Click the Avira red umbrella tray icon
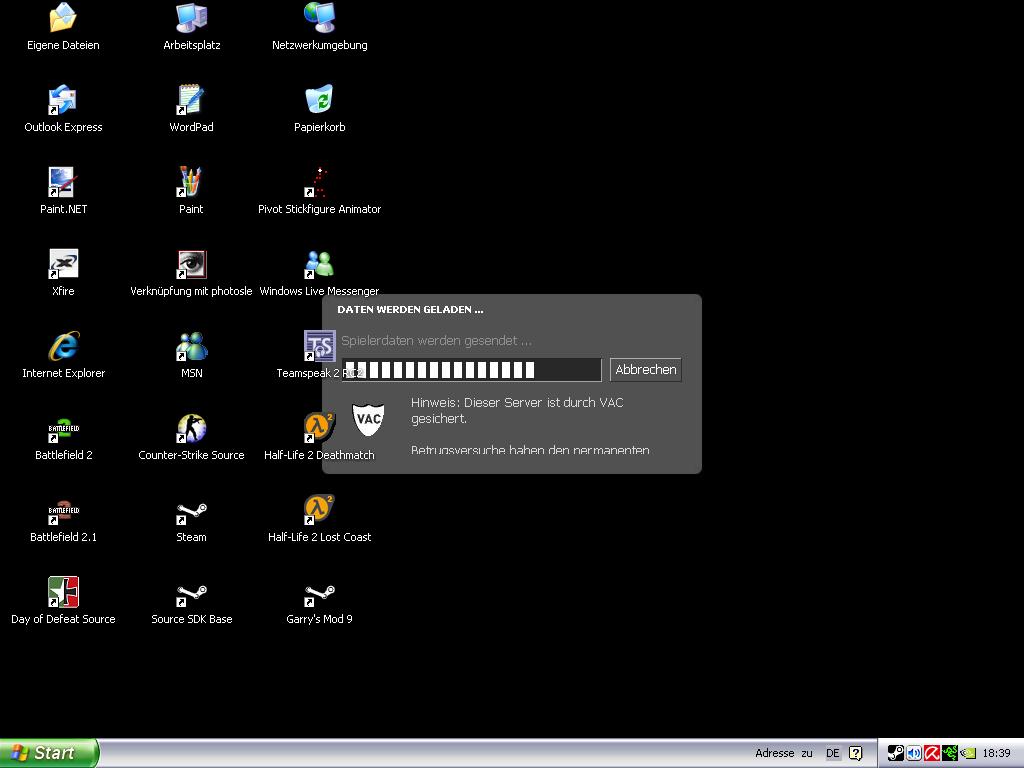 [932, 753]
